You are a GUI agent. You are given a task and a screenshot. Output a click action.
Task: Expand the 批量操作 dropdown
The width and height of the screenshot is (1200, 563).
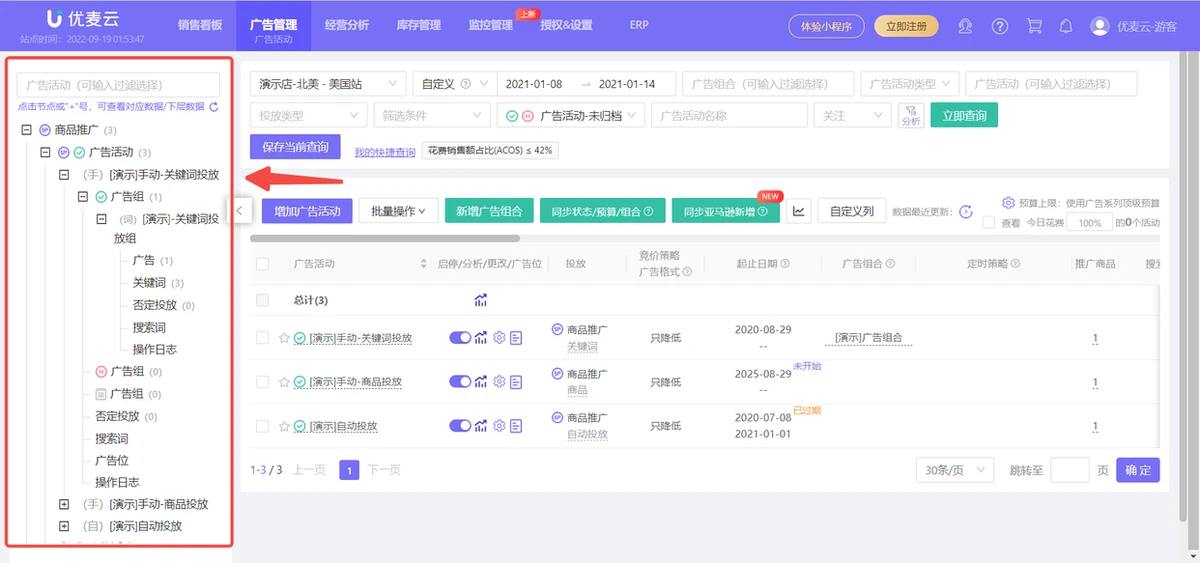click(x=398, y=211)
